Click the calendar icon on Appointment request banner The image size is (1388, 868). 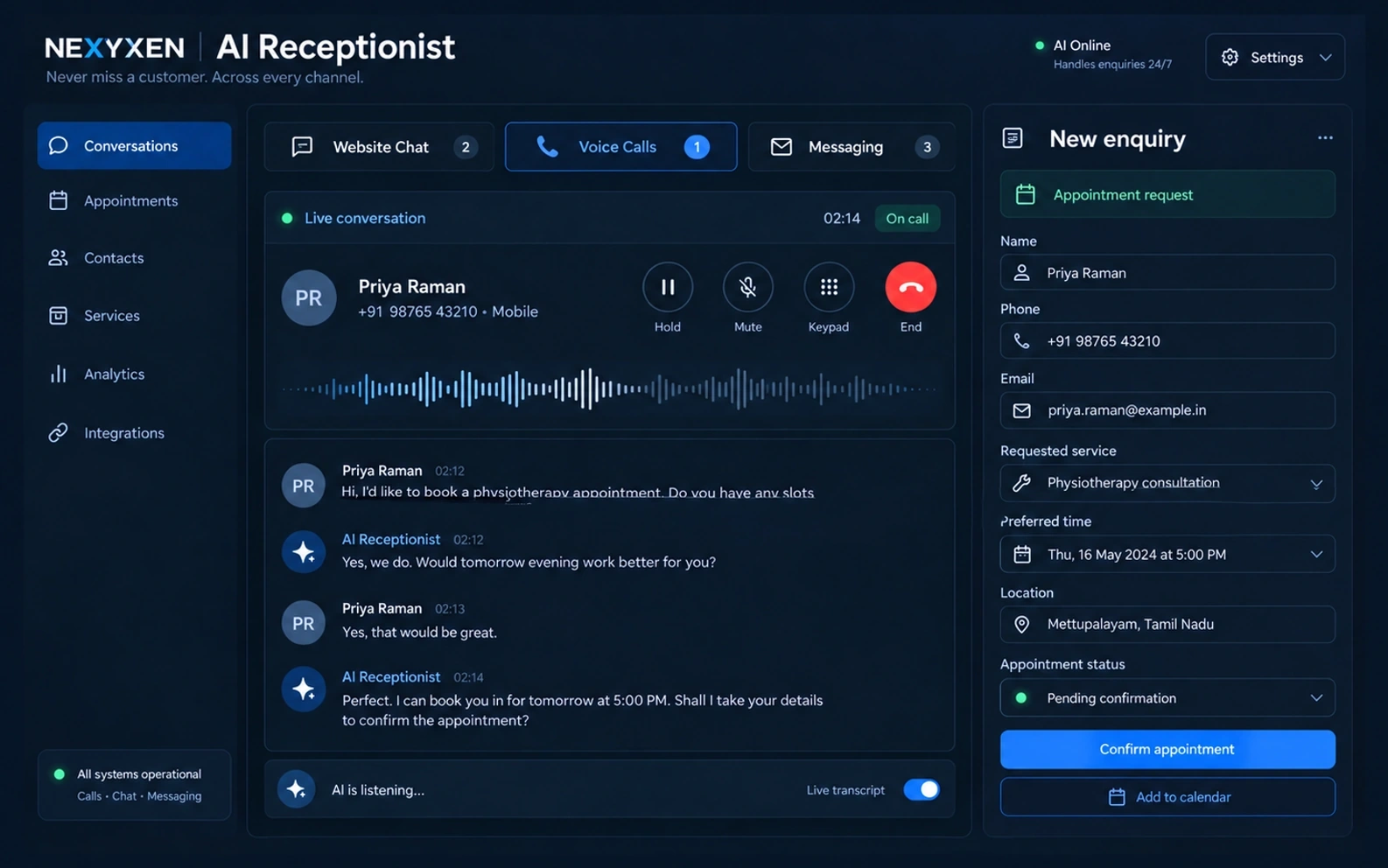point(1026,194)
